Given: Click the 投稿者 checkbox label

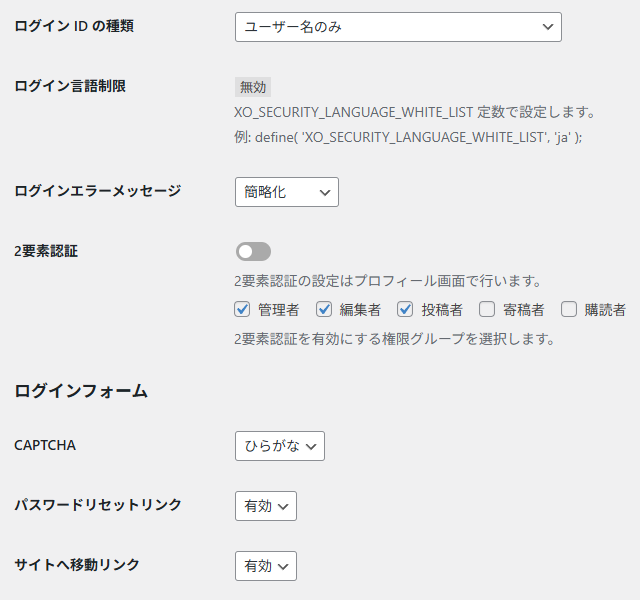Looking at the screenshot, I should click(x=442, y=310).
